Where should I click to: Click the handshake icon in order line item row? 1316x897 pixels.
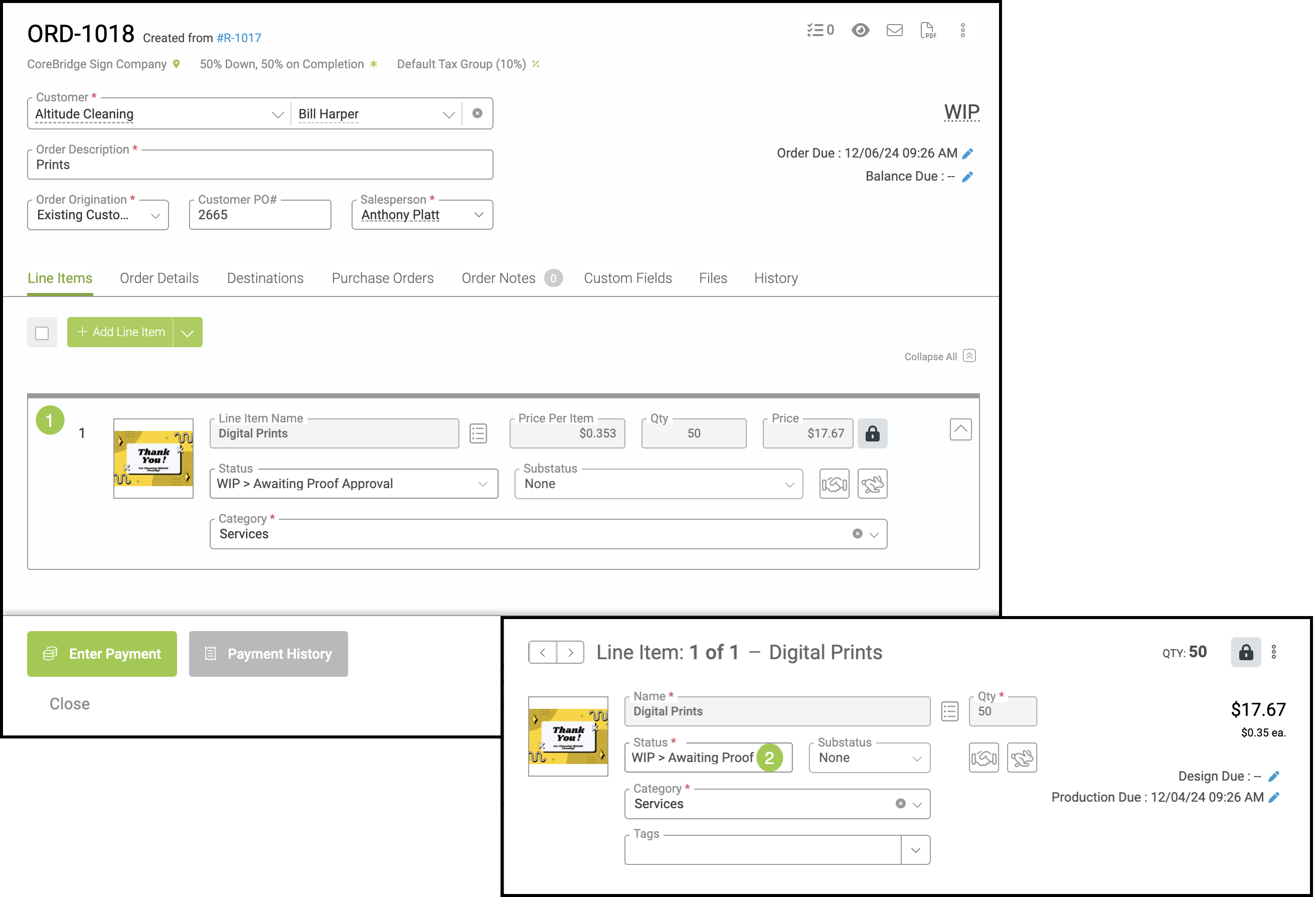[834, 484]
